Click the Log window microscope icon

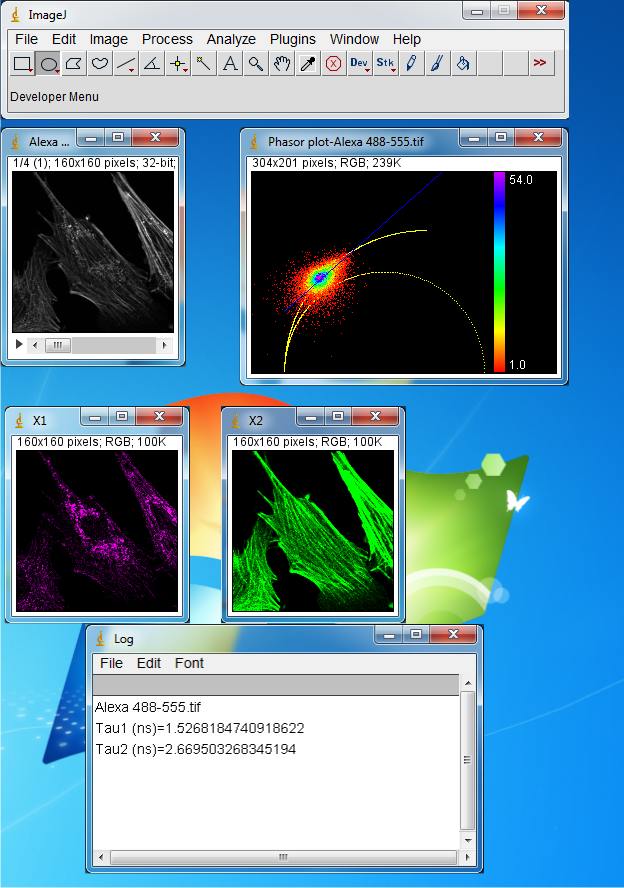101,639
